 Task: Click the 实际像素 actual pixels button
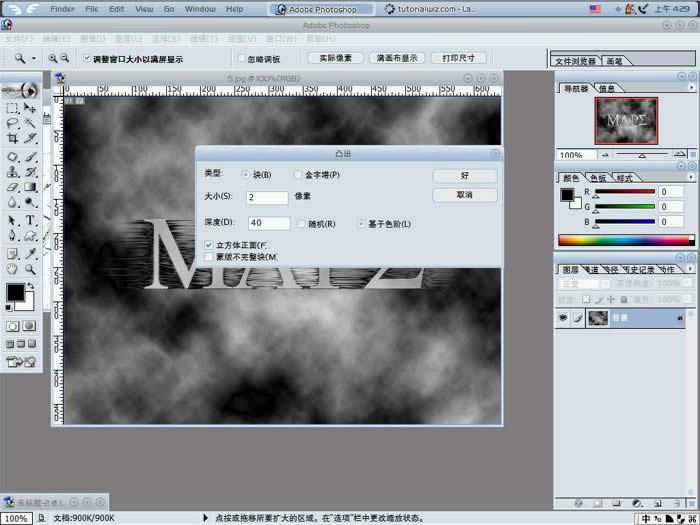(x=335, y=58)
